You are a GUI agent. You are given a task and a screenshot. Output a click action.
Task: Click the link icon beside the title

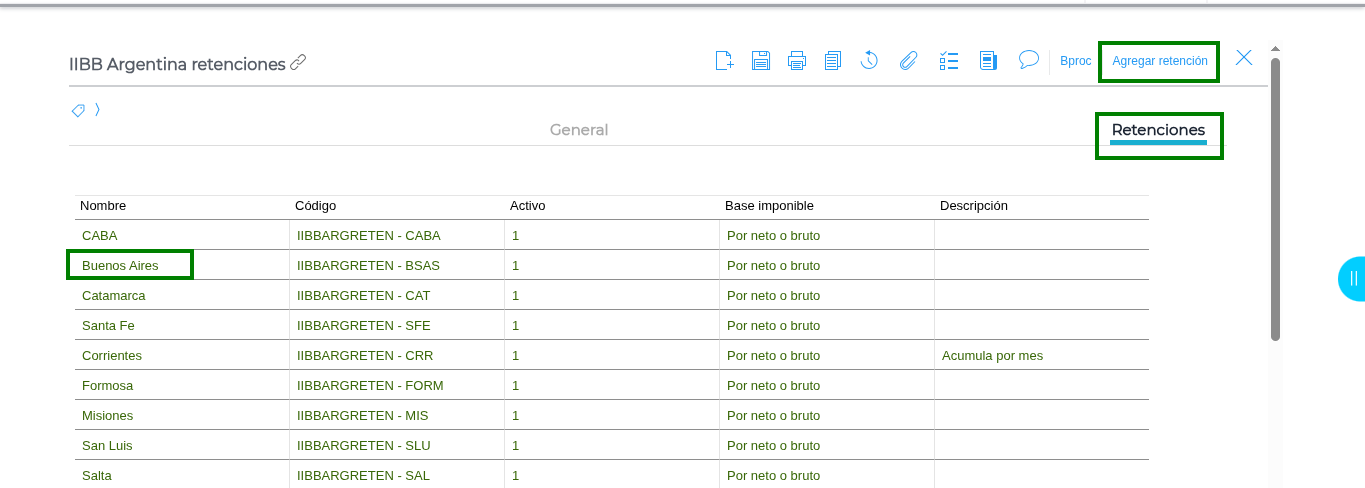pos(298,63)
